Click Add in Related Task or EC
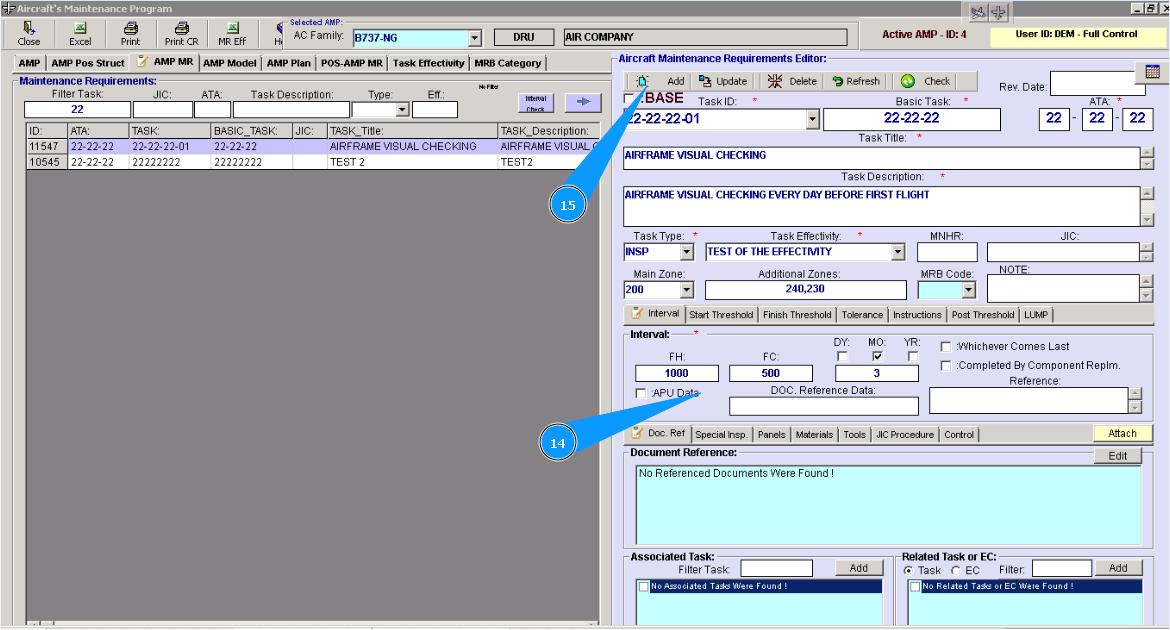This screenshot has height=630, width=1170. click(1118, 568)
